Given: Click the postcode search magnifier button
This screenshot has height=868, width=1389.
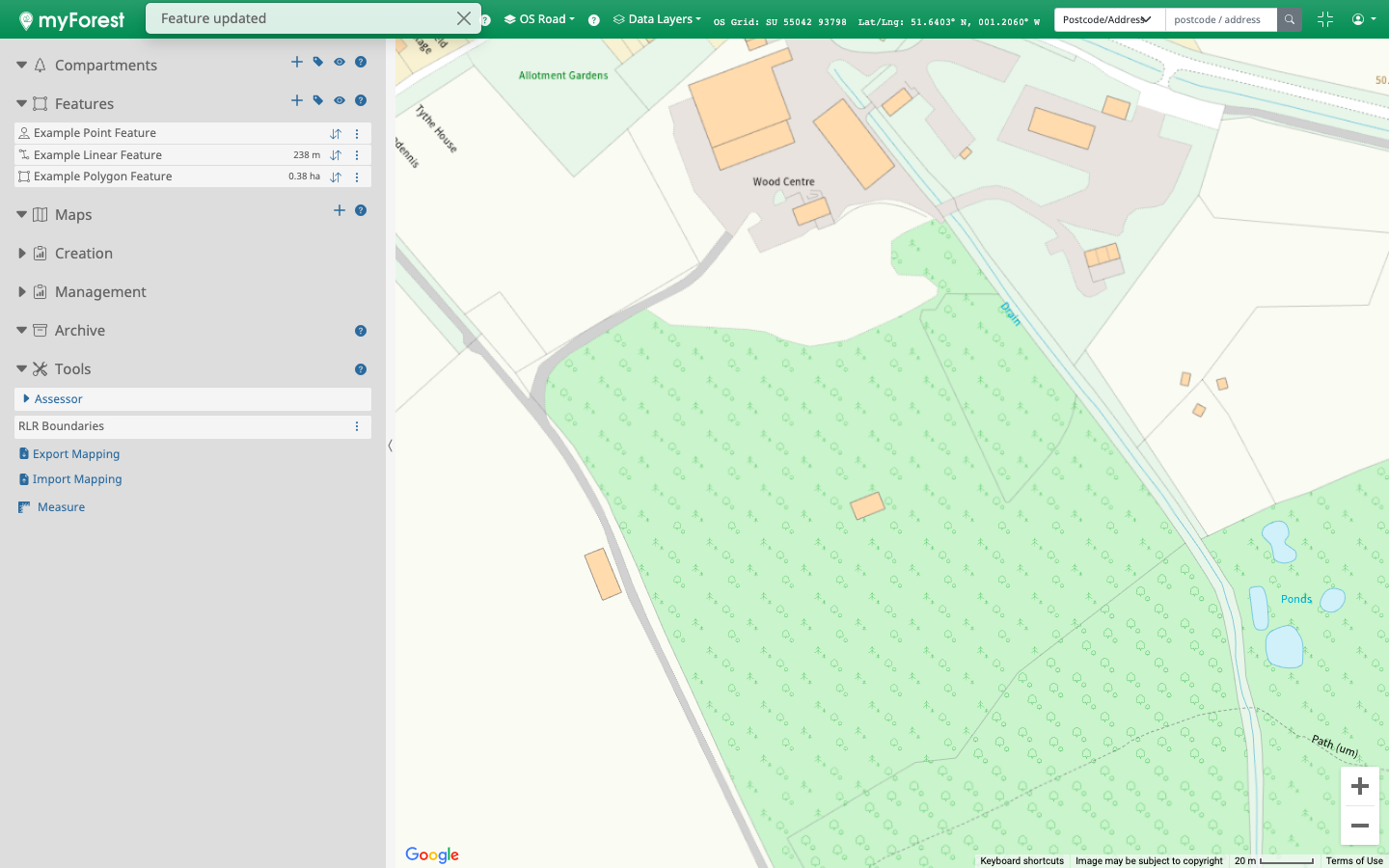Looking at the screenshot, I should [1289, 19].
